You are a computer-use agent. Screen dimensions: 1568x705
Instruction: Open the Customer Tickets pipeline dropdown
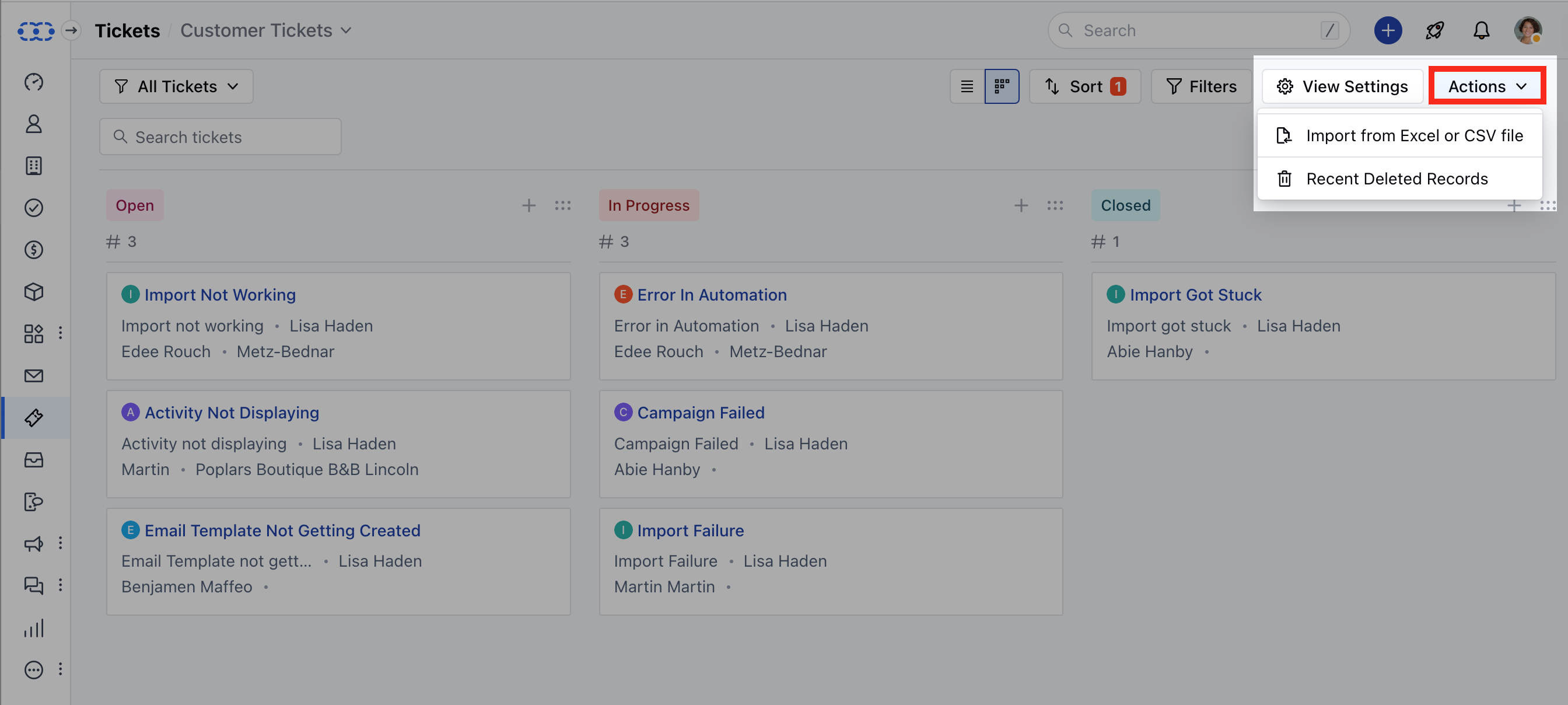(x=266, y=30)
